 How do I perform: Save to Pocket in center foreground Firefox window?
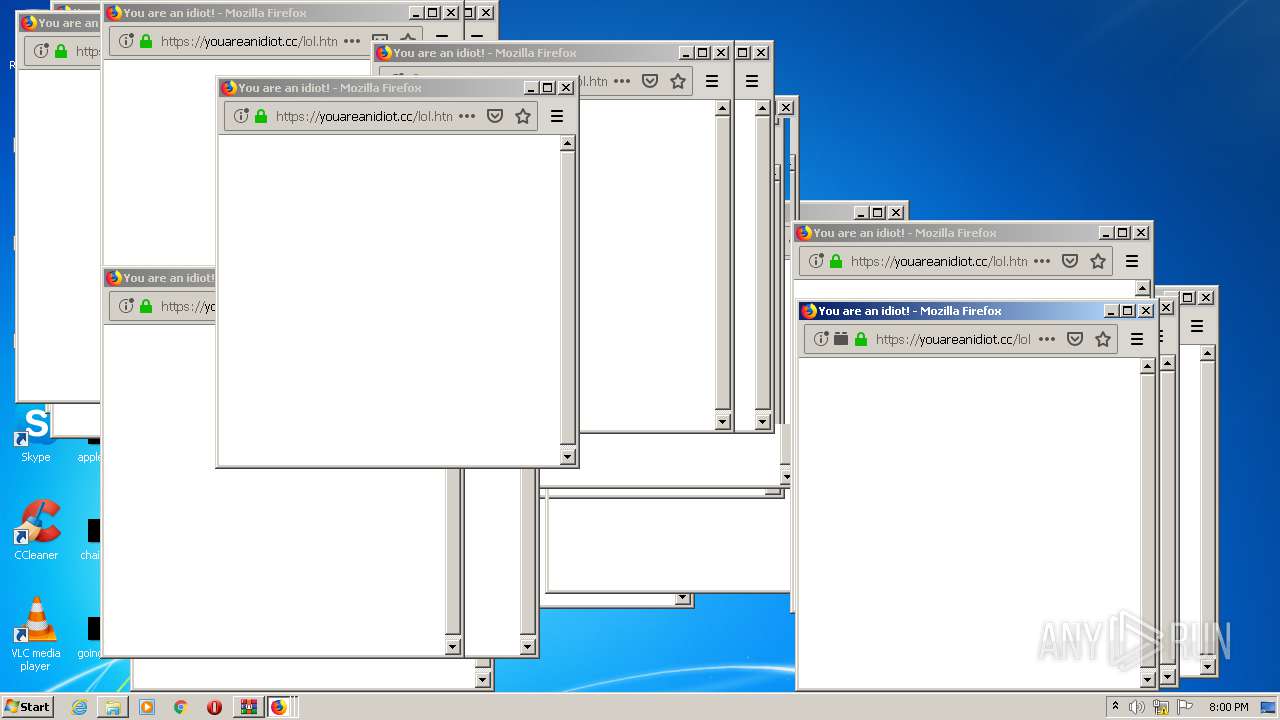[494, 116]
